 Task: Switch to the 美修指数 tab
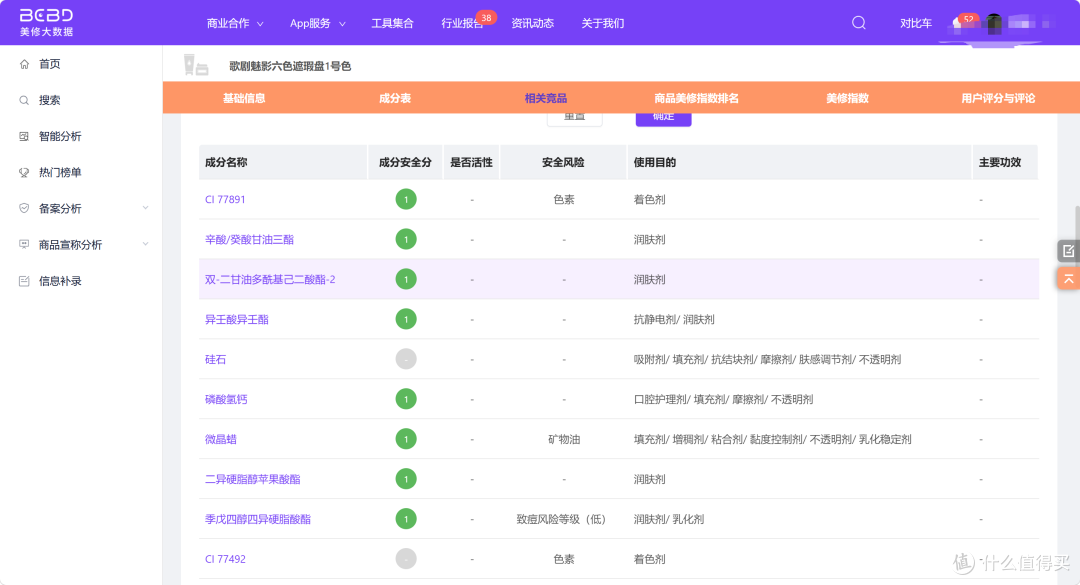pyautogui.click(x=847, y=98)
